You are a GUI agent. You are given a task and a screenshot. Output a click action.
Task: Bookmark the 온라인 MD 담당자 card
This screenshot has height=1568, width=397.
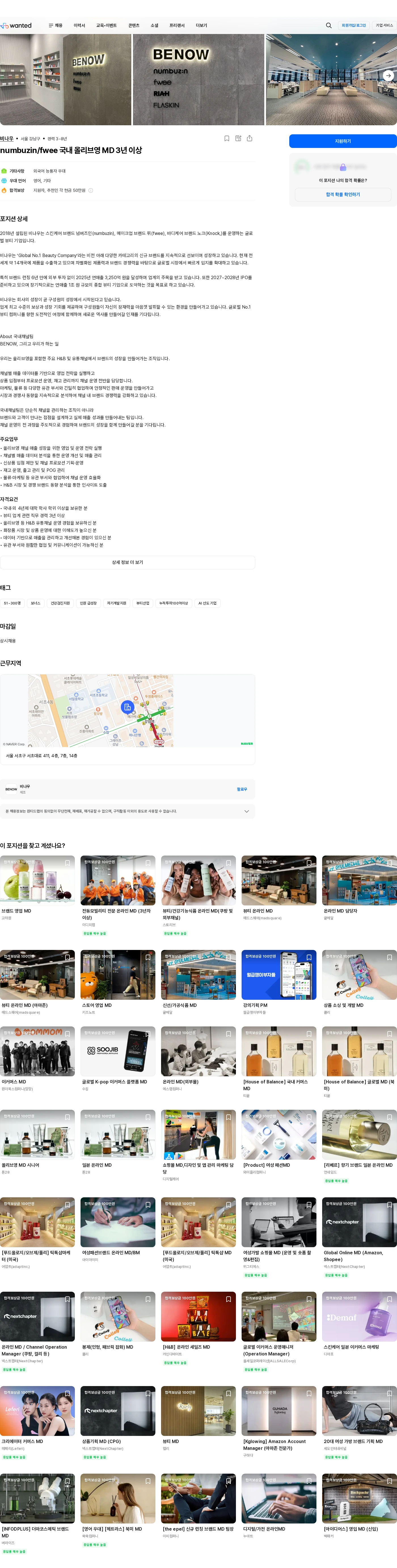pos(390,863)
